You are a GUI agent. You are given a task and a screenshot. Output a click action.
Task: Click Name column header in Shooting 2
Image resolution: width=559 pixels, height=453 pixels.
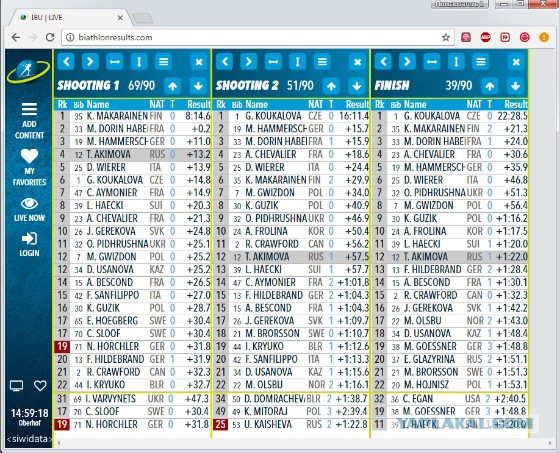tap(256, 104)
